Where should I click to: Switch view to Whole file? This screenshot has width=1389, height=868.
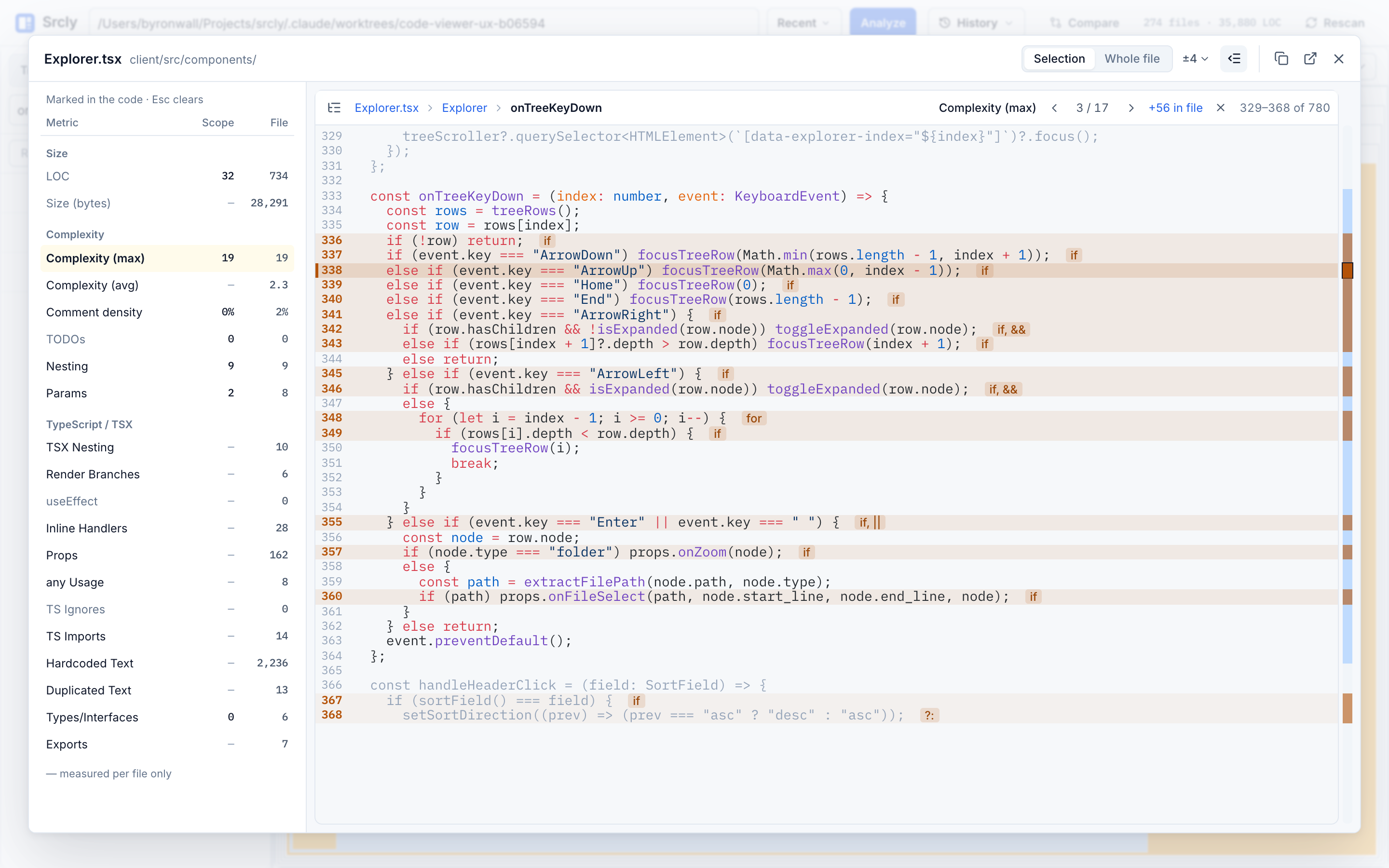coord(1132,58)
